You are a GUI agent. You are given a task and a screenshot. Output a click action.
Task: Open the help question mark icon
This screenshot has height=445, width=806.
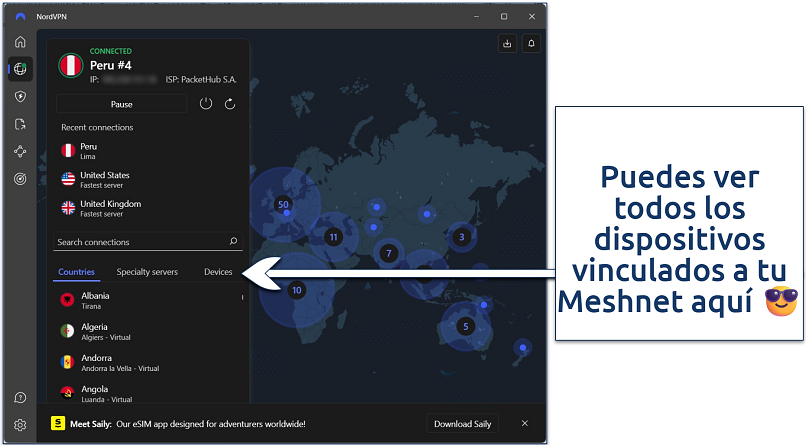click(20, 398)
